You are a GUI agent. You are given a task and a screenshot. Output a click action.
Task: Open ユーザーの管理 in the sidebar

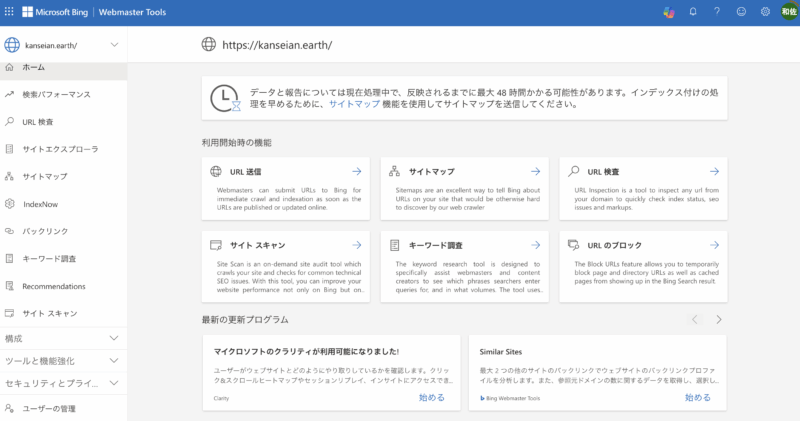pyautogui.click(x=63, y=409)
